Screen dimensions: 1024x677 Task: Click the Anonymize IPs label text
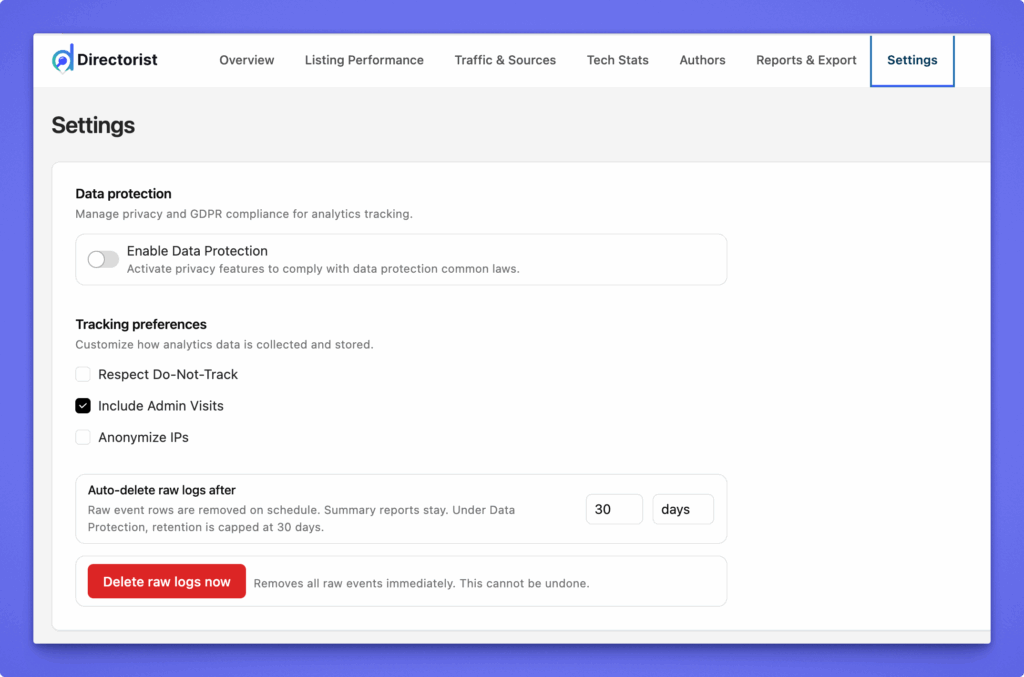143,437
